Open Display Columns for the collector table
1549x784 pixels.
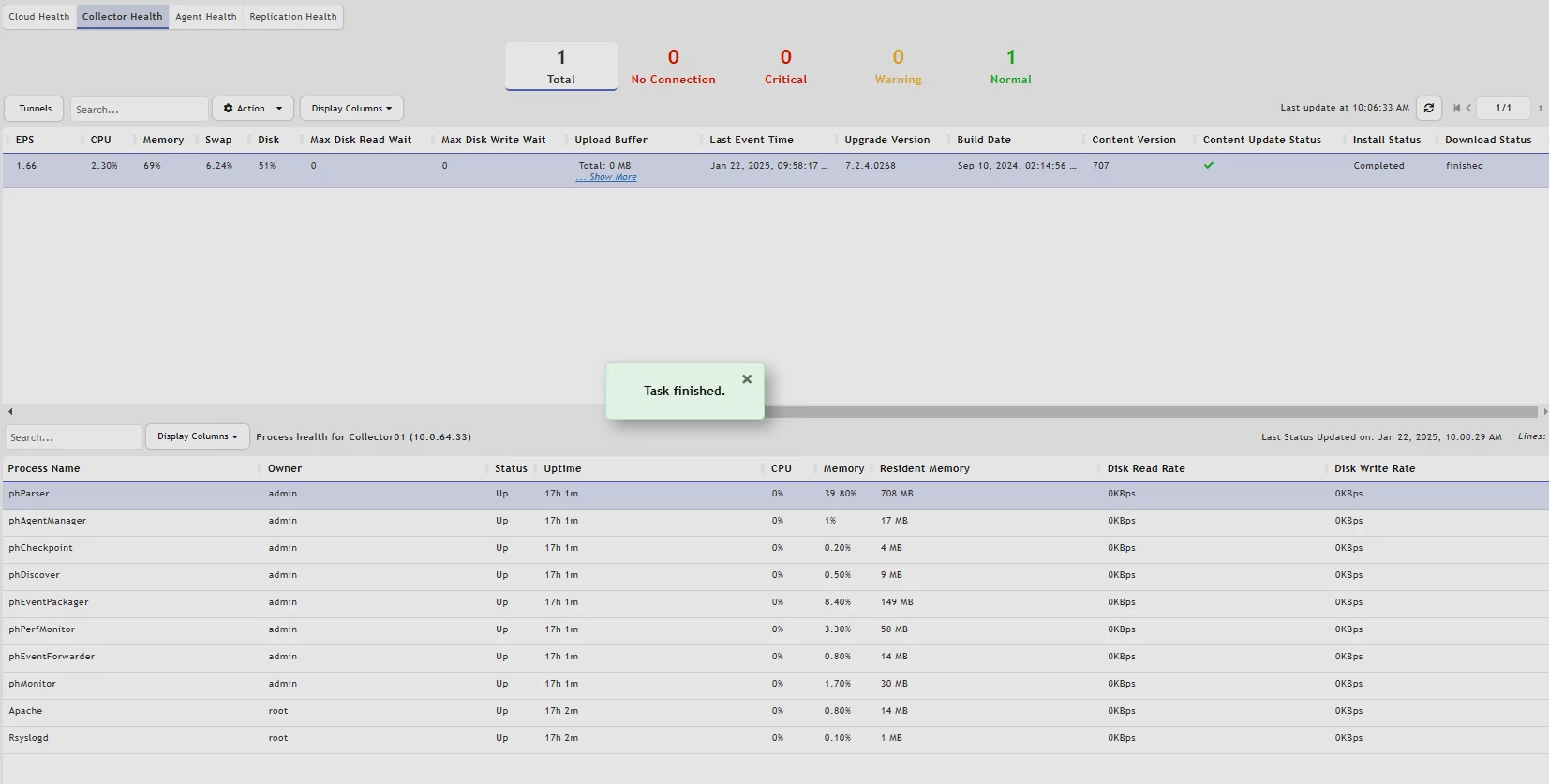point(351,109)
